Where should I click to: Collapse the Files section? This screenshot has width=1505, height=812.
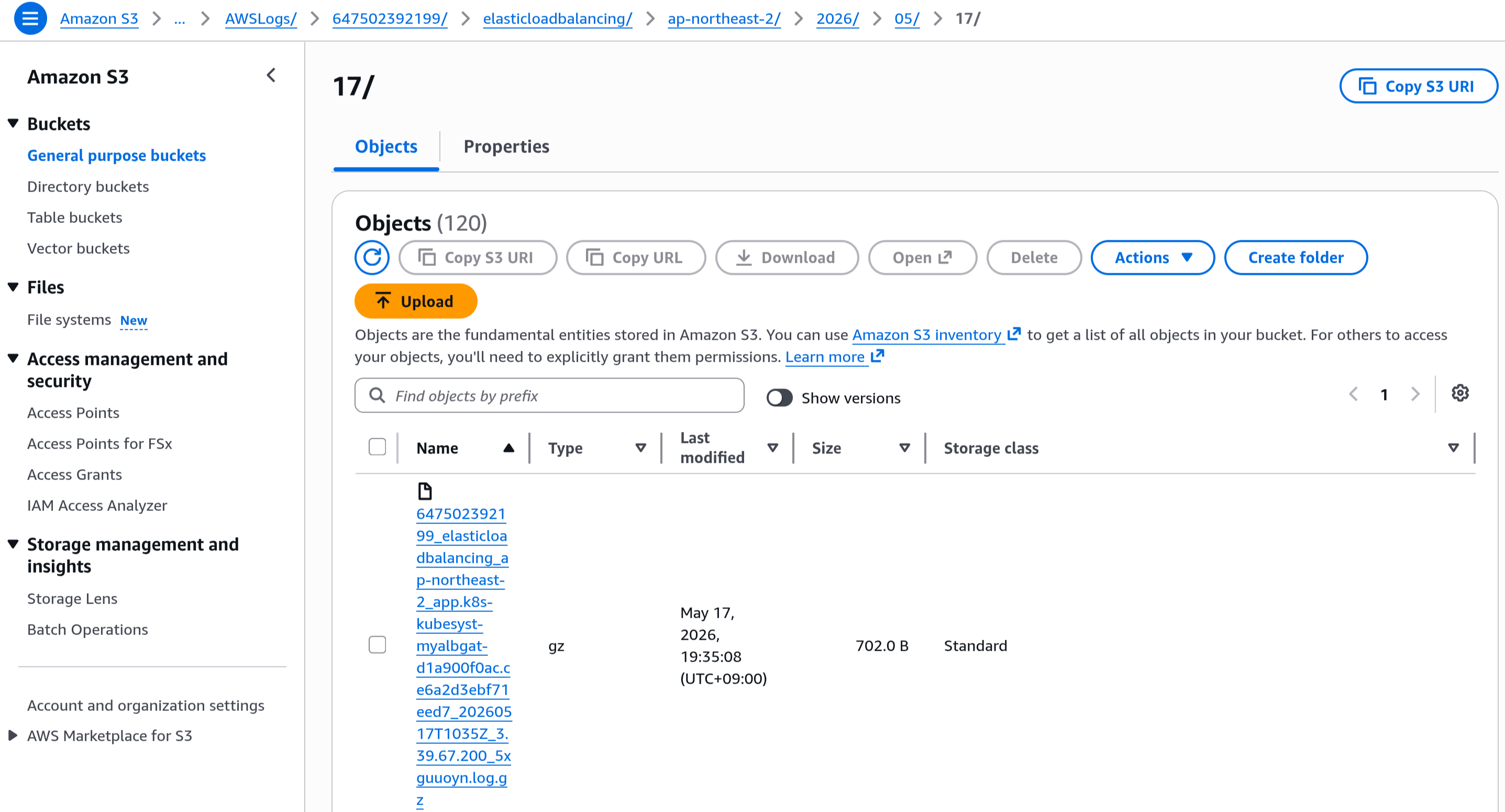[13, 287]
